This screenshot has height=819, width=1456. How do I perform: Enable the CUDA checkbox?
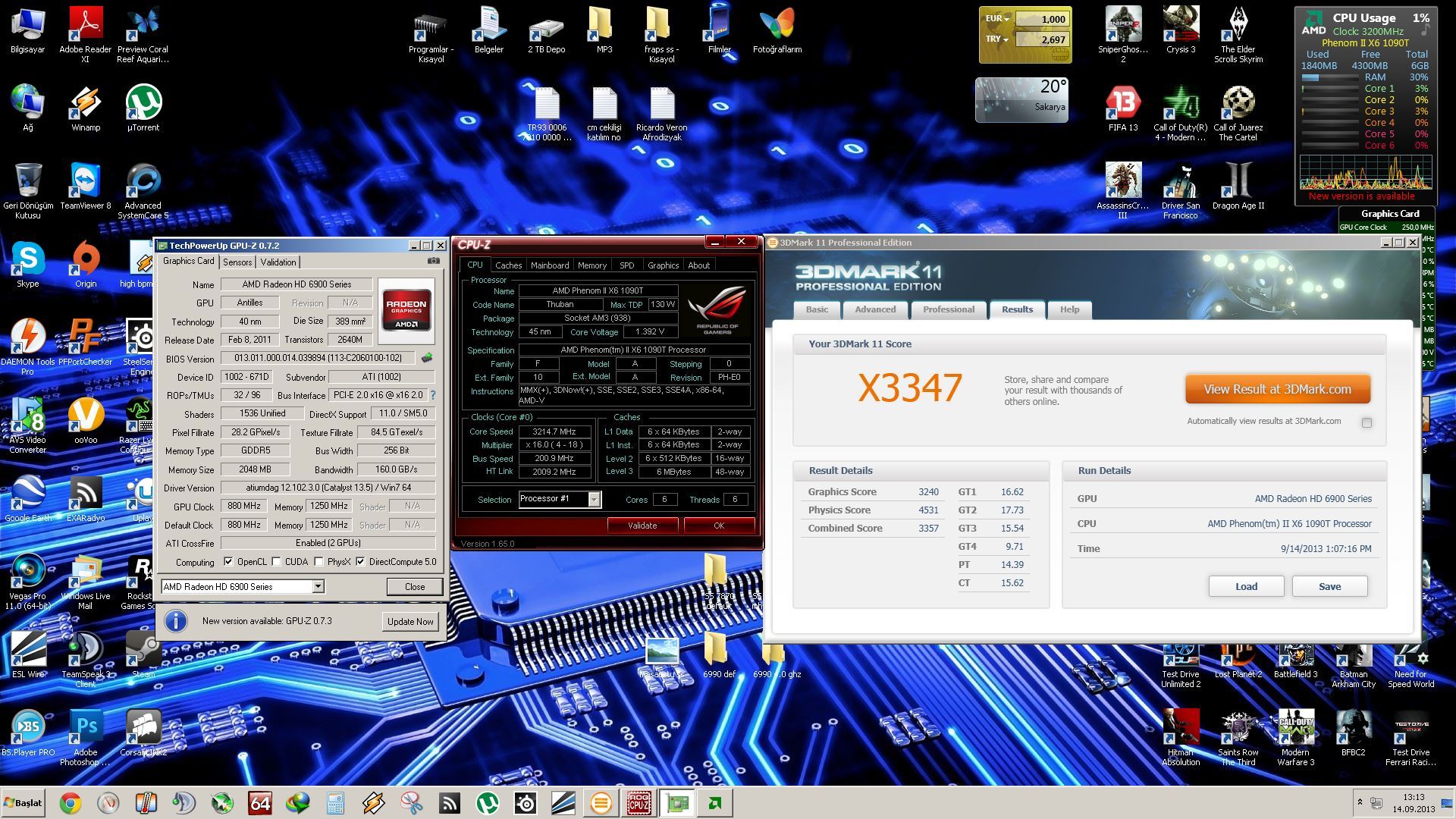(x=277, y=562)
